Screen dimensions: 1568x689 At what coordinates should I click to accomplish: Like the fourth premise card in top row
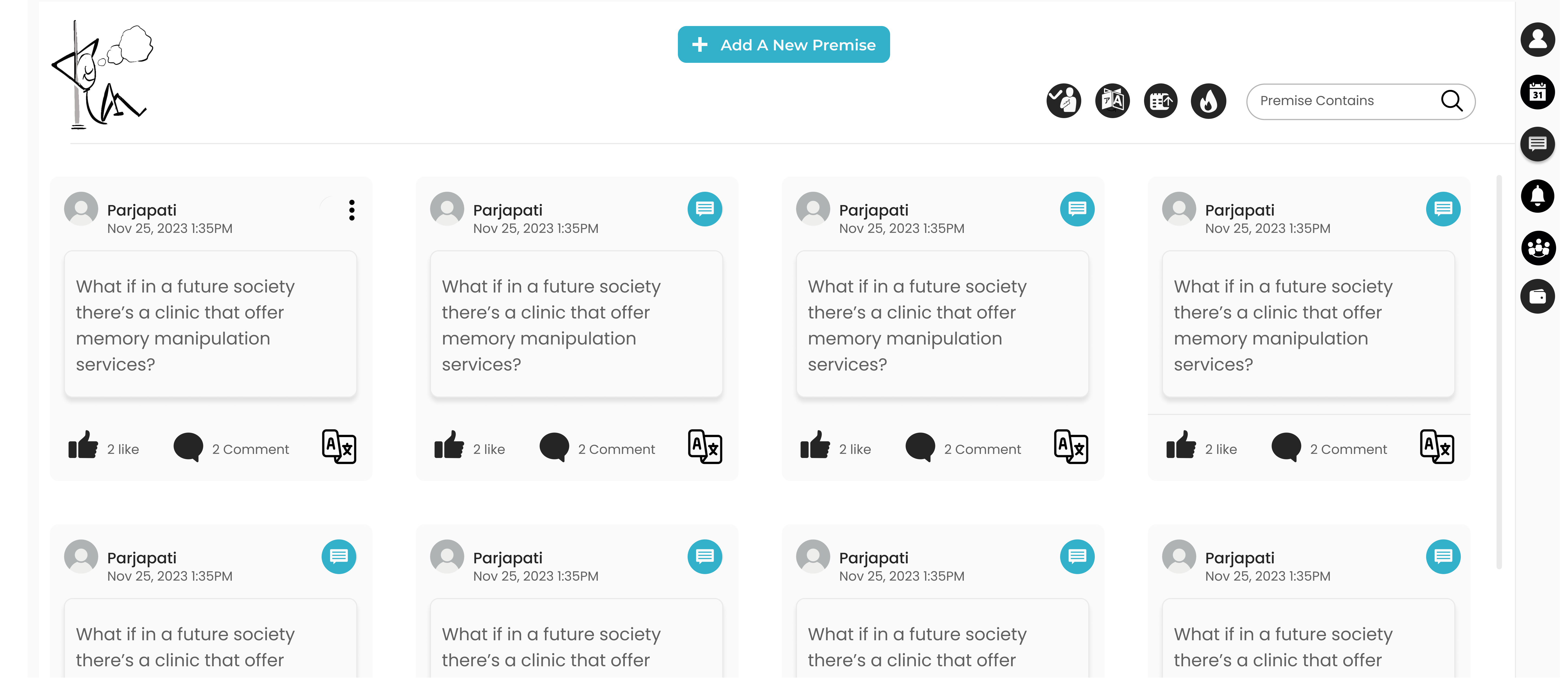(1181, 446)
